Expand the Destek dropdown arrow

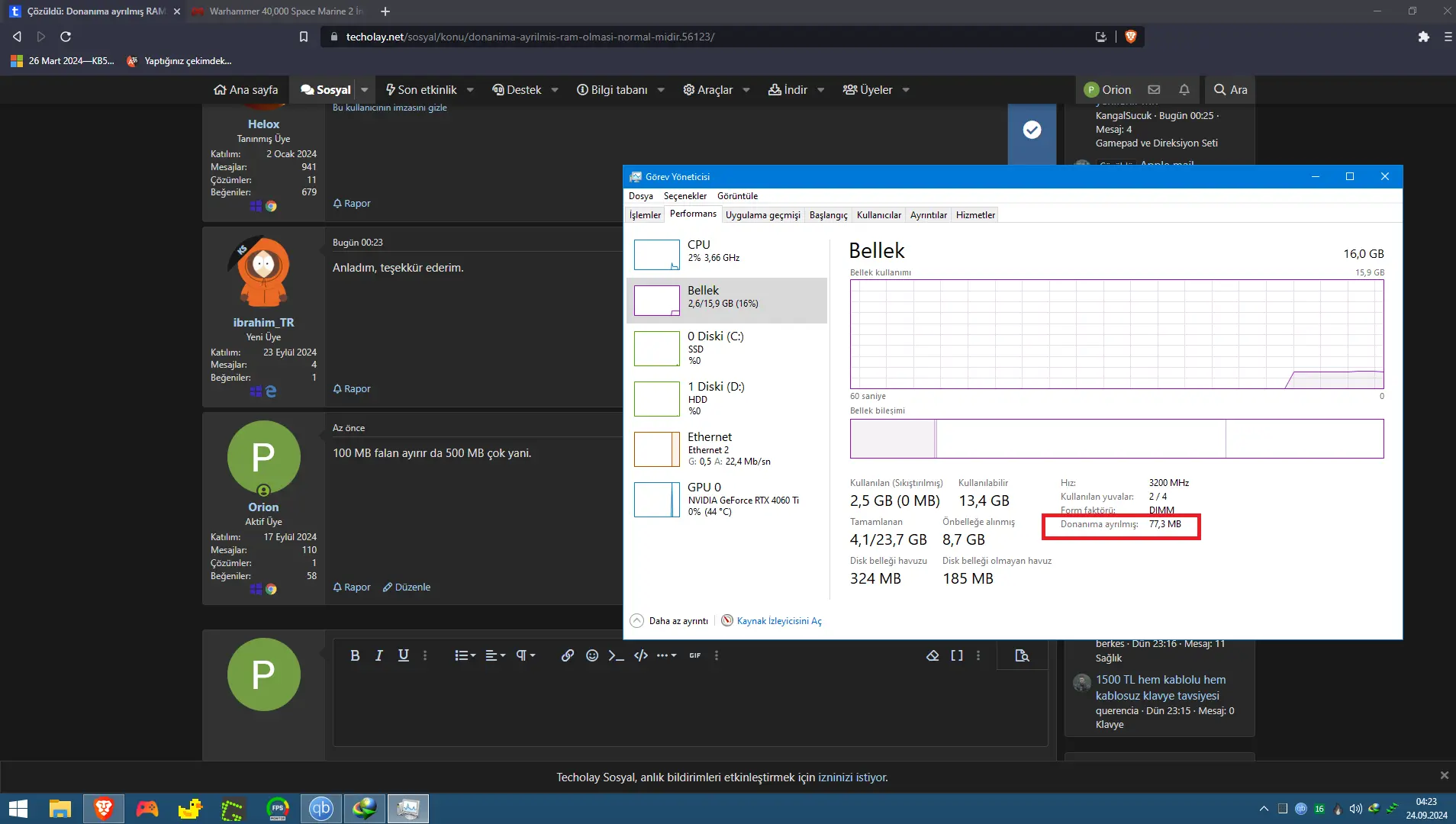(x=555, y=90)
